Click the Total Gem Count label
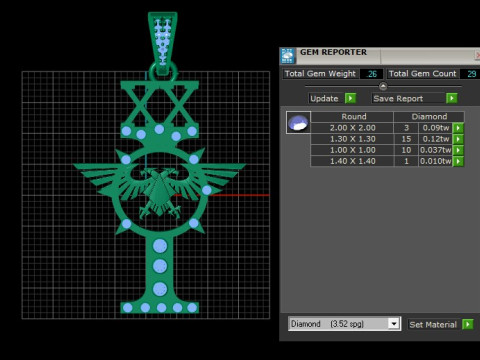Image resolution: width=480 pixels, height=360 pixels. click(x=423, y=74)
